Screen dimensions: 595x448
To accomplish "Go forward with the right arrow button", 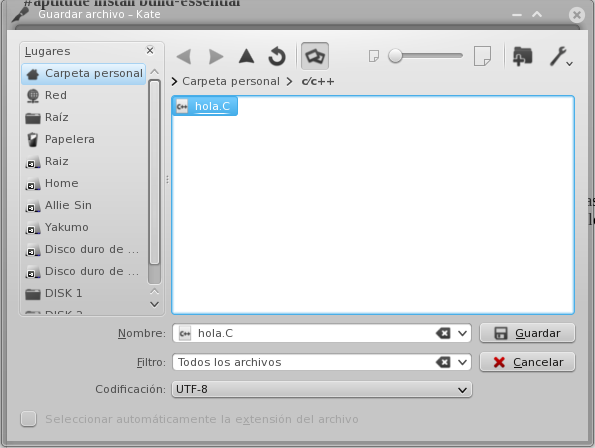I will coord(216,57).
